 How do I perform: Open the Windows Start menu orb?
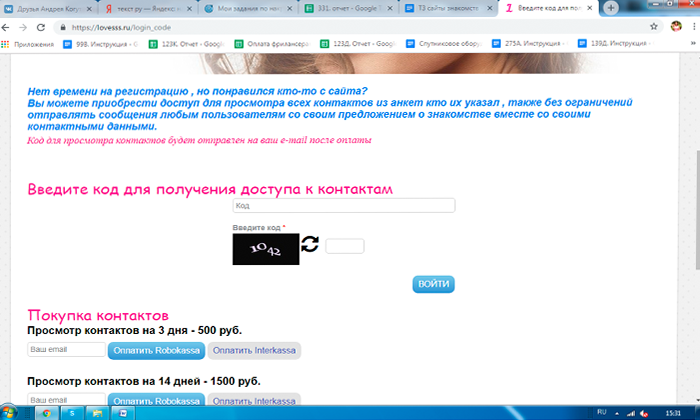click(9, 412)
